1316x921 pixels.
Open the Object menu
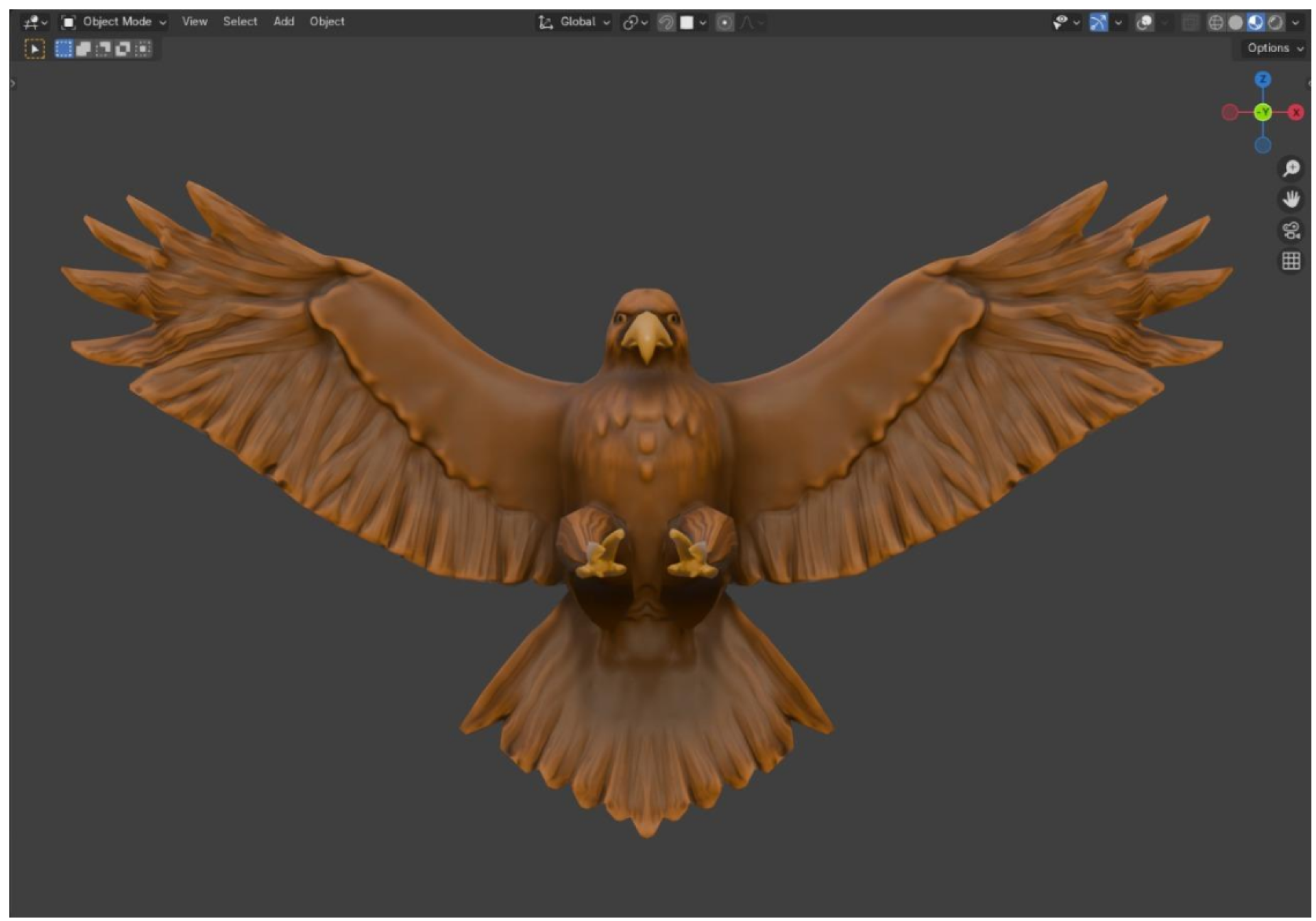[327, 22]
